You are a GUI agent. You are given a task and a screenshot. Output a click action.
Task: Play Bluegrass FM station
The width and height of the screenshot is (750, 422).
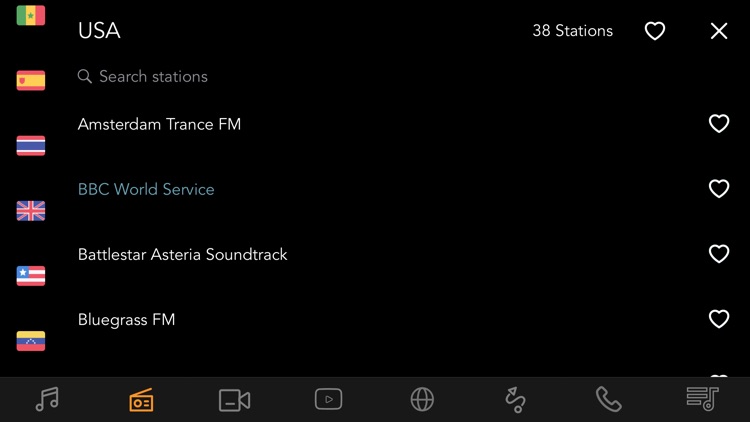click(x=126, y=320)
